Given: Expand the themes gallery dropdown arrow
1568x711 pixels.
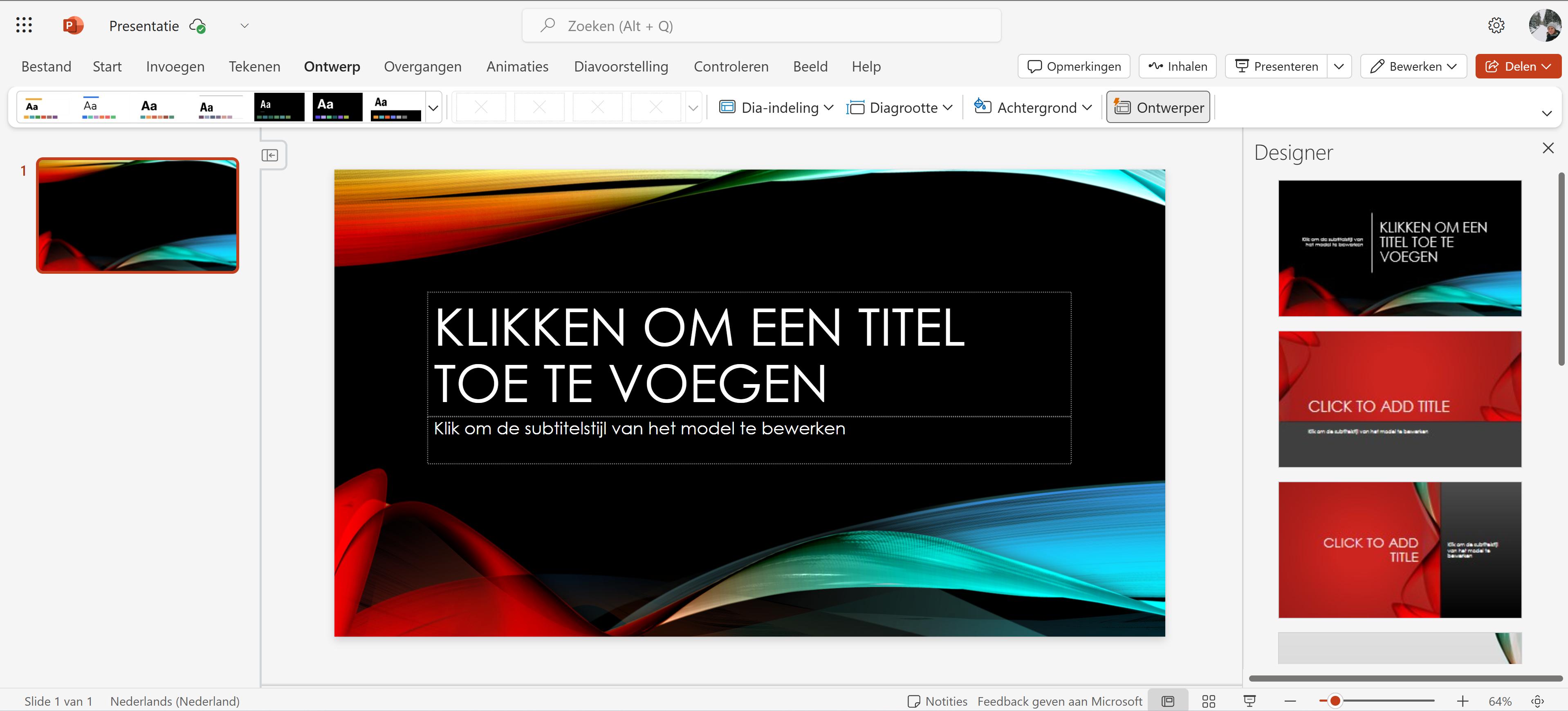Looking at the screenshot, I should point(433,108).
